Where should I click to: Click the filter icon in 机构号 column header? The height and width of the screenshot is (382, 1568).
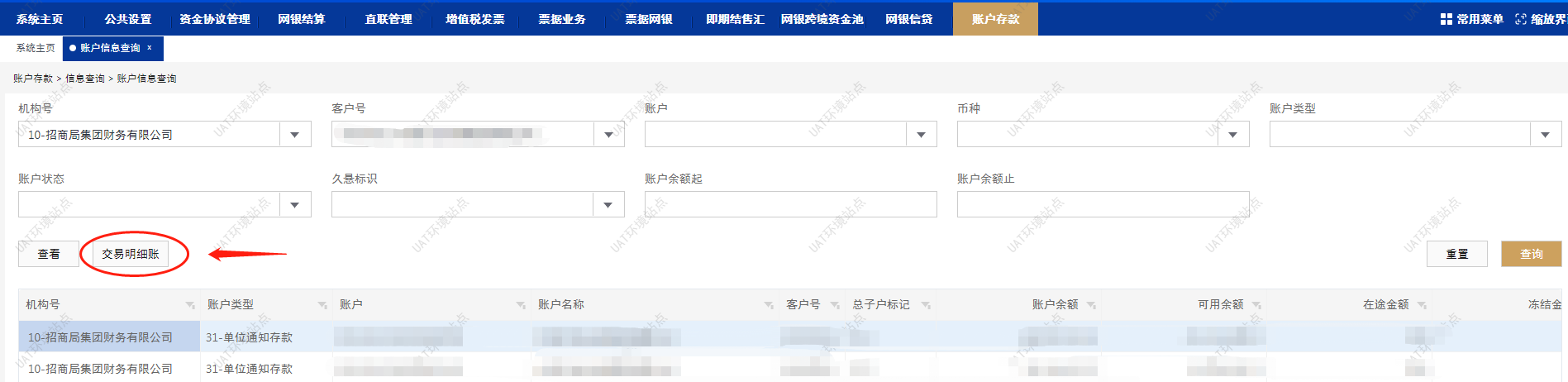point(190,305)
